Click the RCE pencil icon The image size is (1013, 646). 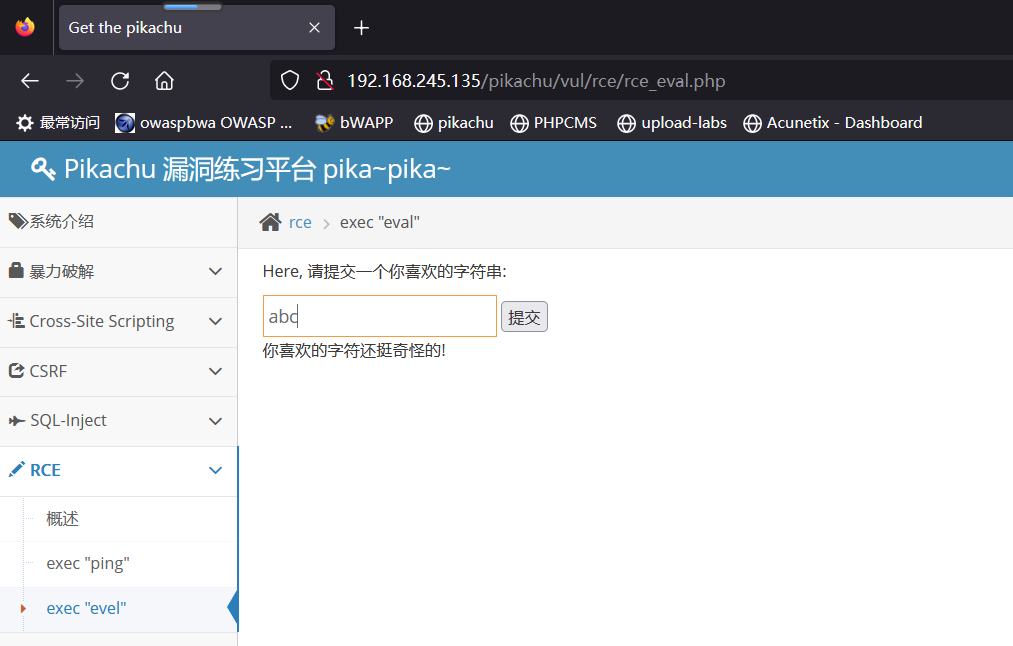tap(17, 470)
